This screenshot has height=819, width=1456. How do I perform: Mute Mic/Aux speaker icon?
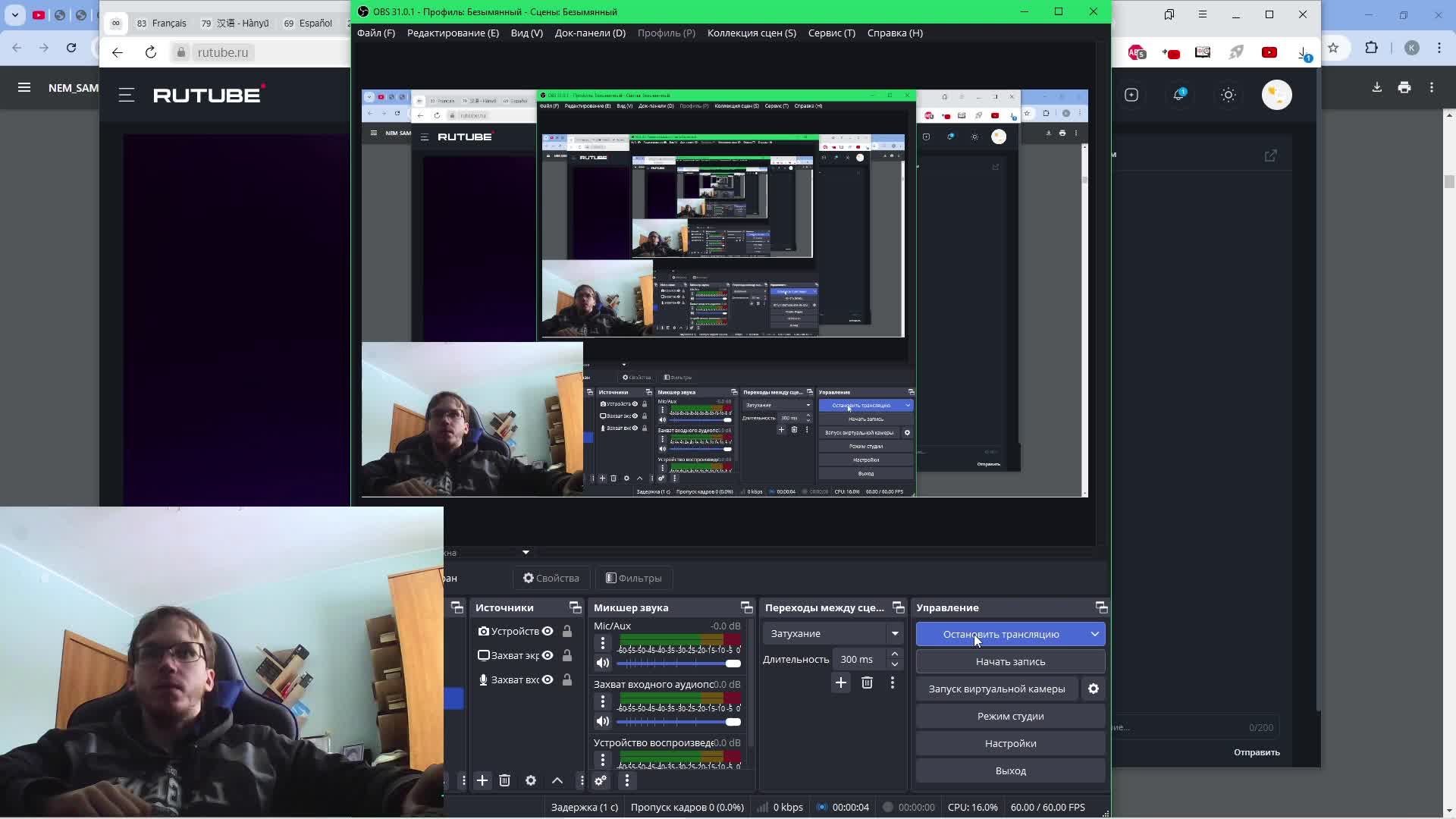click(x=603, y=663)
